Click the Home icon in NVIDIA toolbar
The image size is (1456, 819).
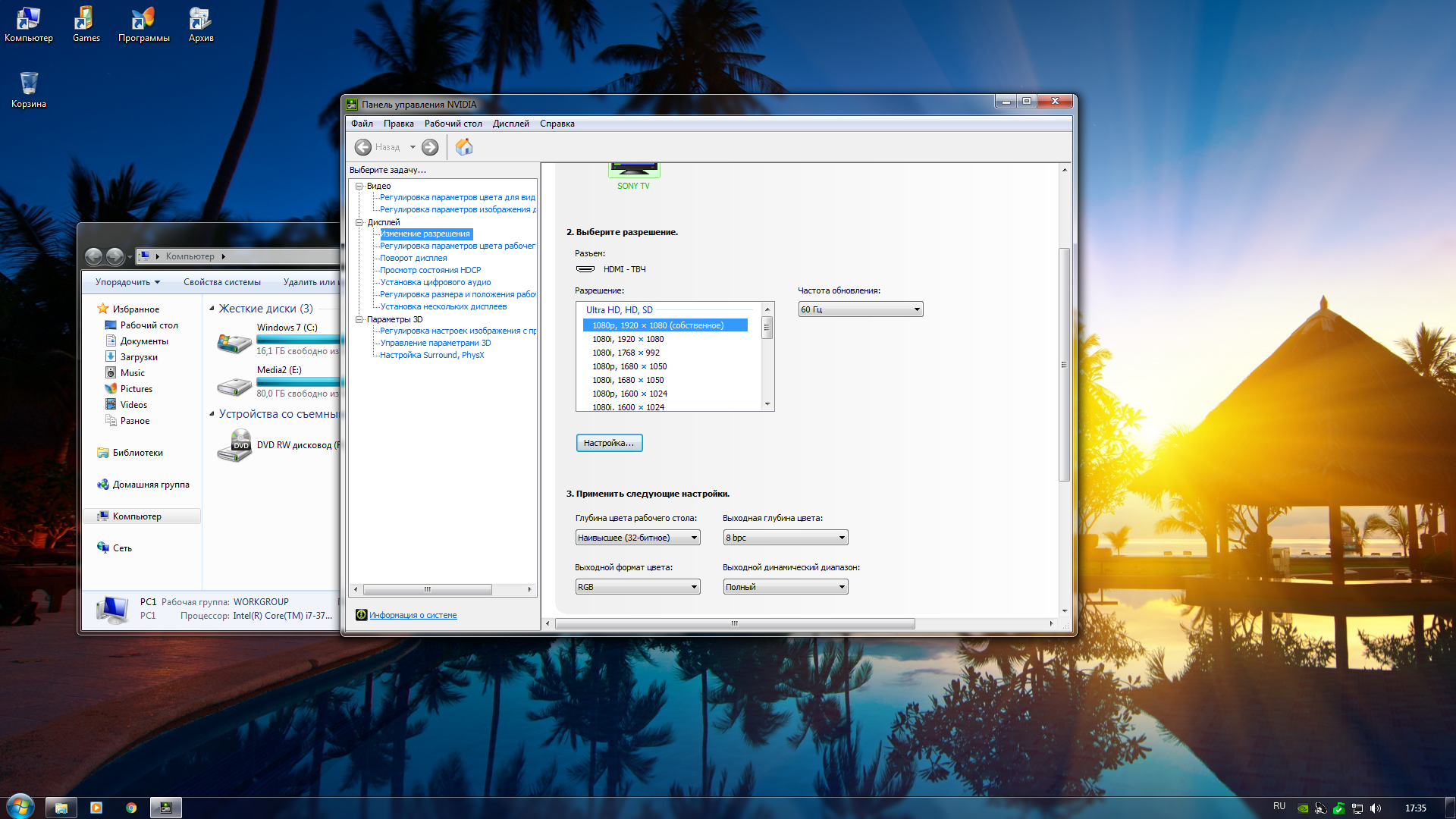(464, 147)
